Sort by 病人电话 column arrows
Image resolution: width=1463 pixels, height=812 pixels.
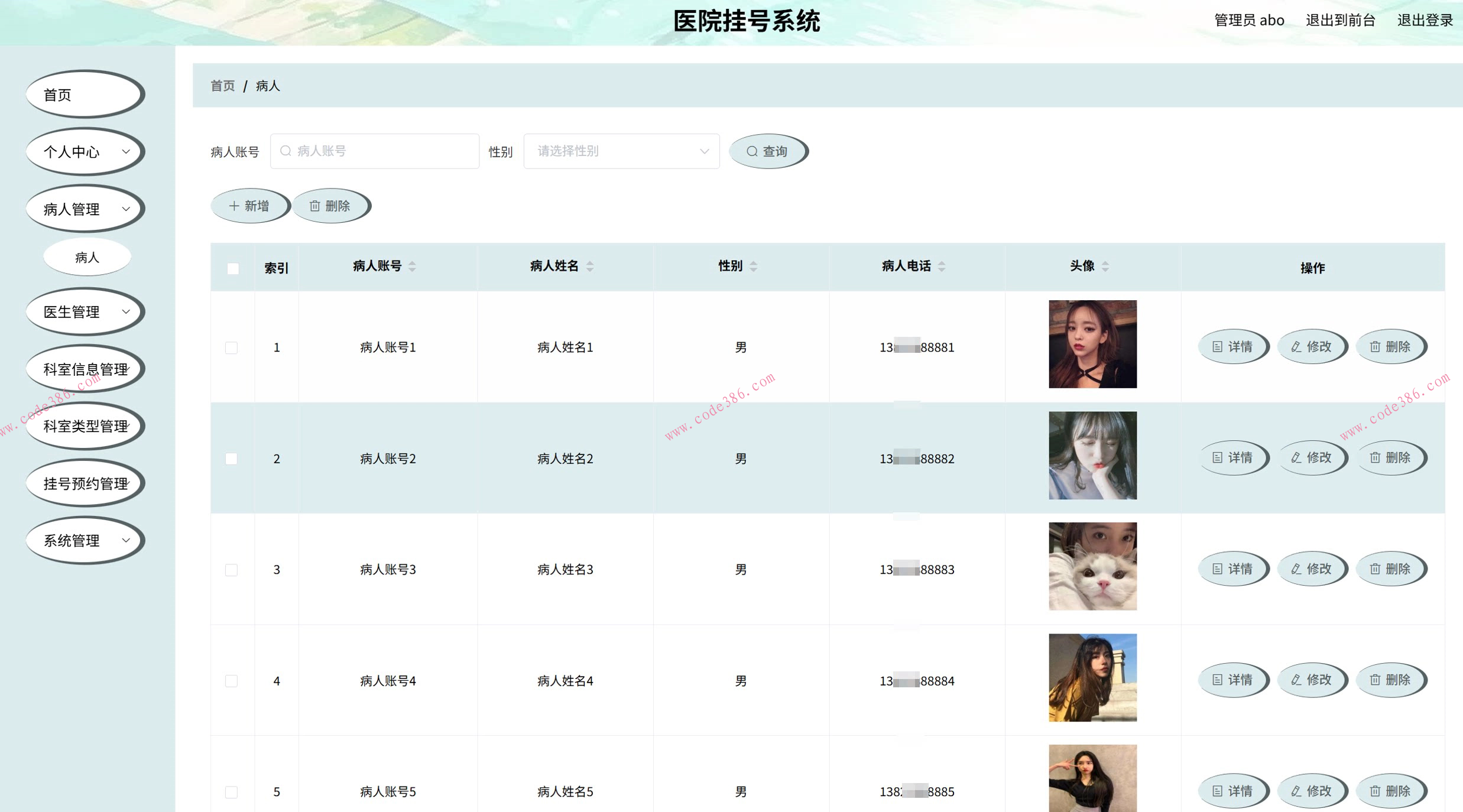tap(942, 267)
